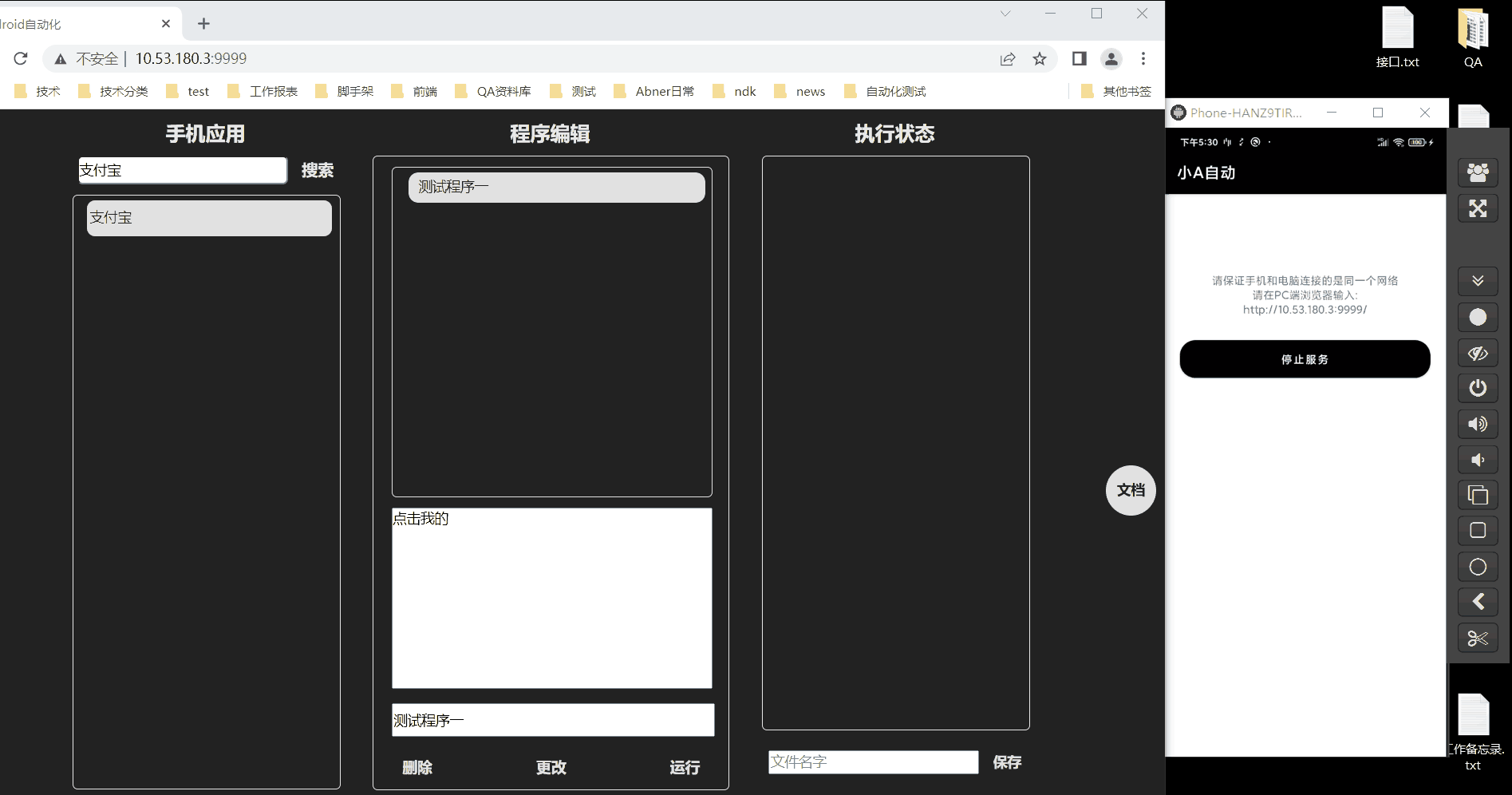The image size is (1512, 795).
Task: Click the volume up icon
Action: (x=1478, y=424)
